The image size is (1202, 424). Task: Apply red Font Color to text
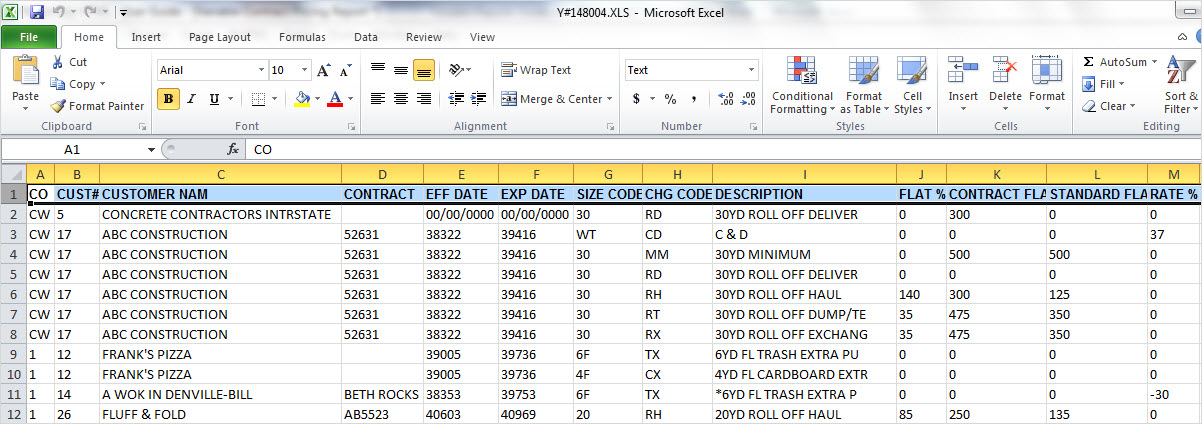(334, 99)
